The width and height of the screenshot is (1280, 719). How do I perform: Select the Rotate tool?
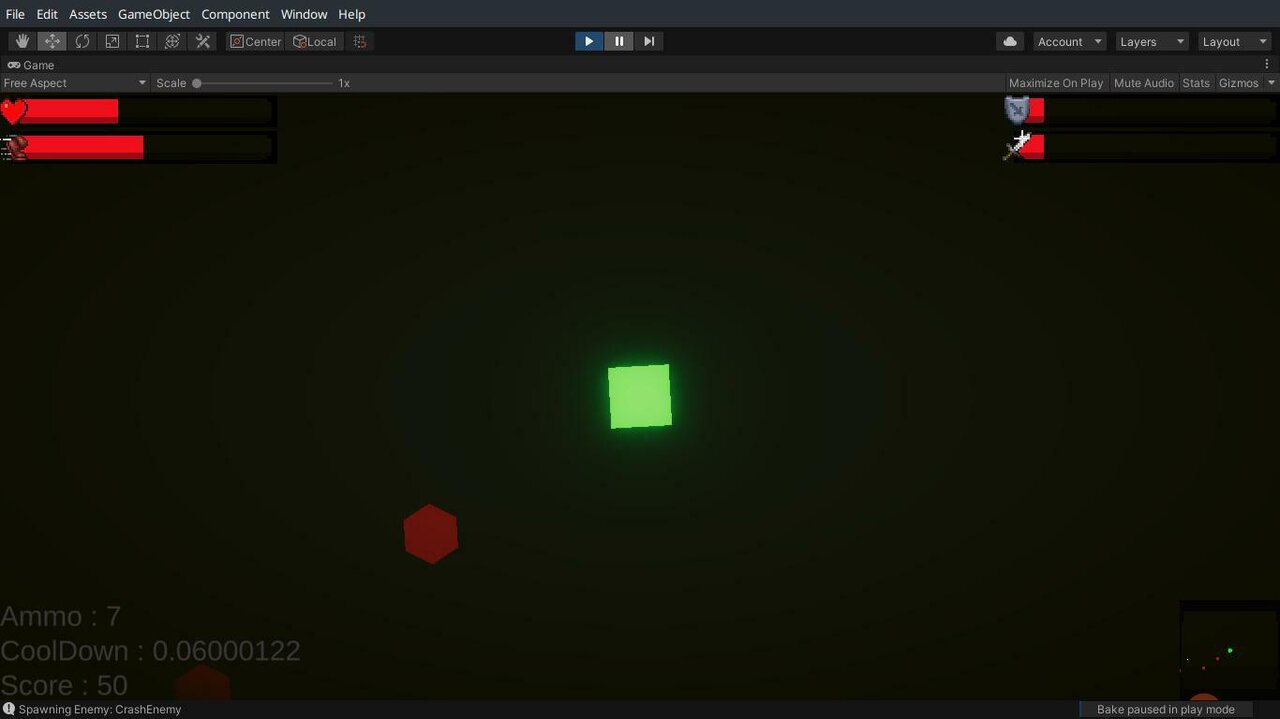pos(82,41)
